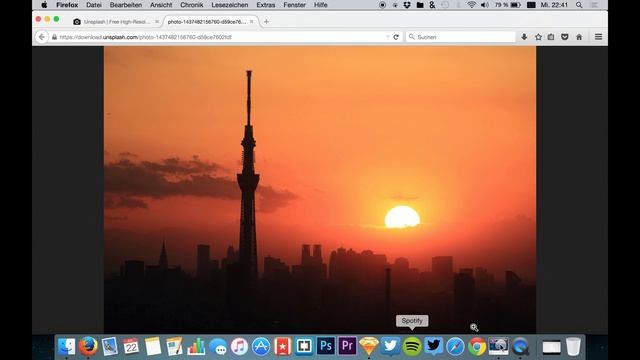Launch Safari from the dock
Screen dimensions: 640x360
[455, 347]
